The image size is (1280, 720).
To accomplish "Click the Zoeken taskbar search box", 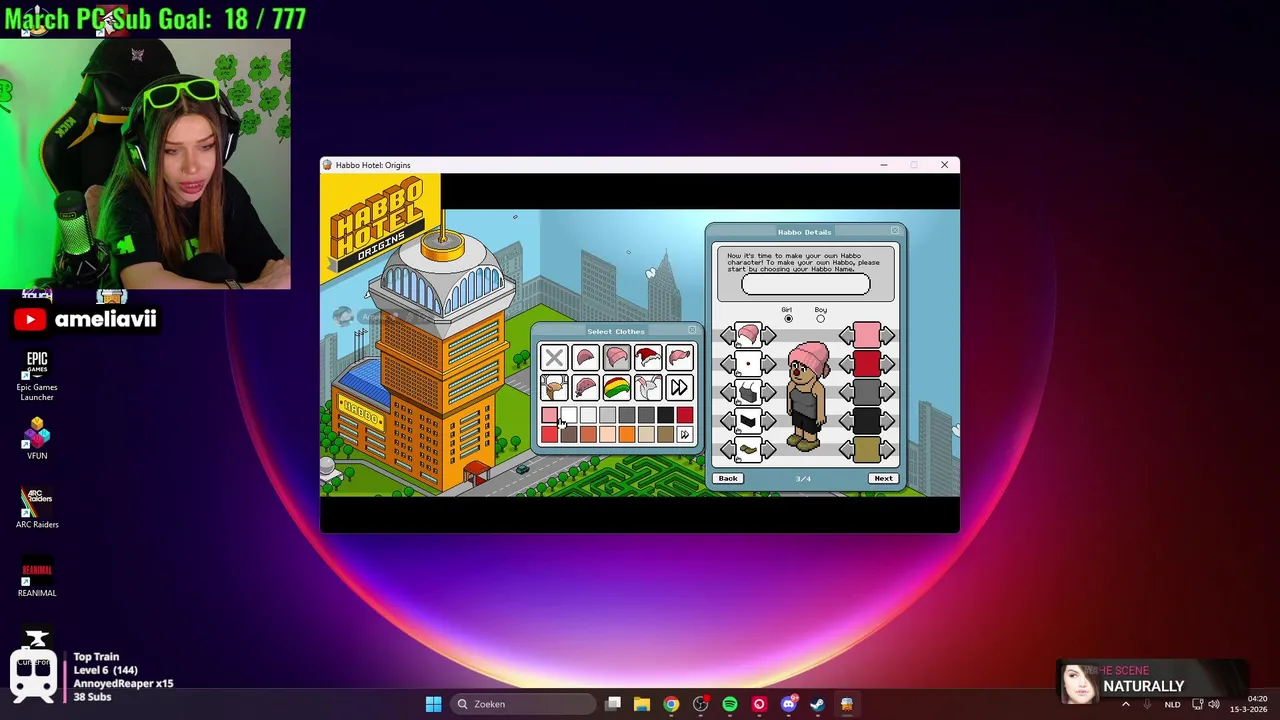I will [x=522, y=704].
